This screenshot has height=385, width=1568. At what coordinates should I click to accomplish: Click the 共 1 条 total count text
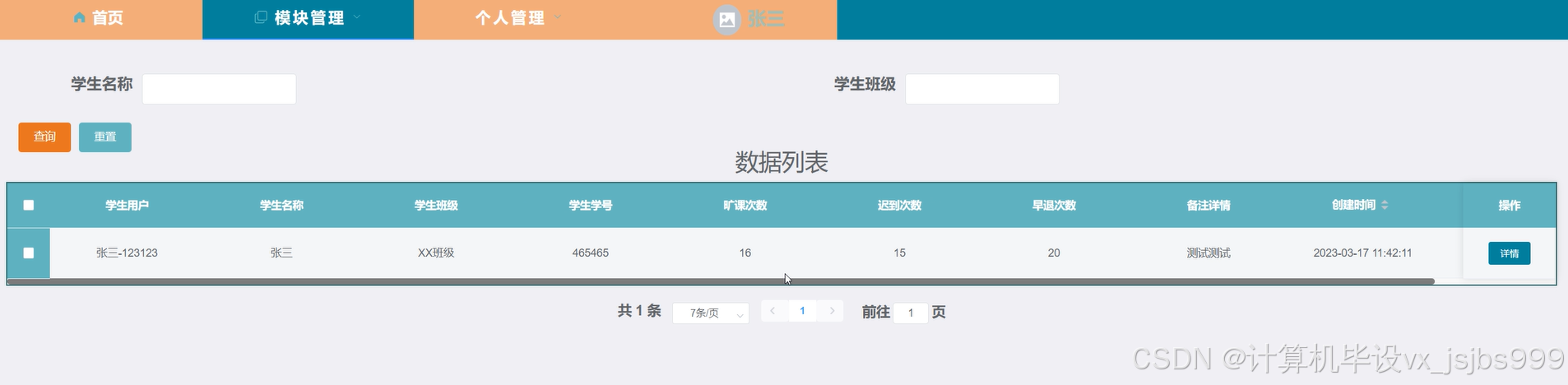click(639, 311)
